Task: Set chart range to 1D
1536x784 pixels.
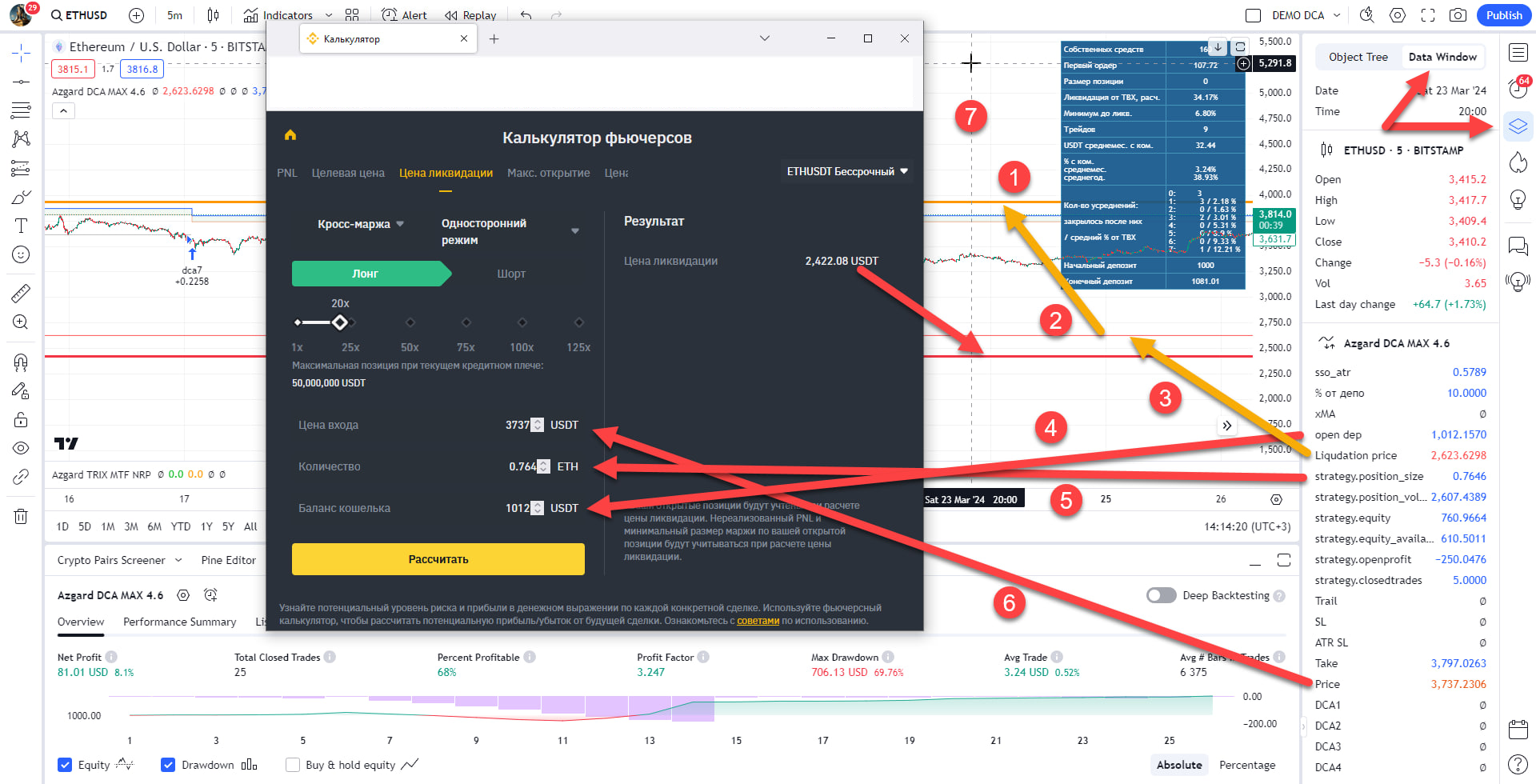Action: point(62,526)
